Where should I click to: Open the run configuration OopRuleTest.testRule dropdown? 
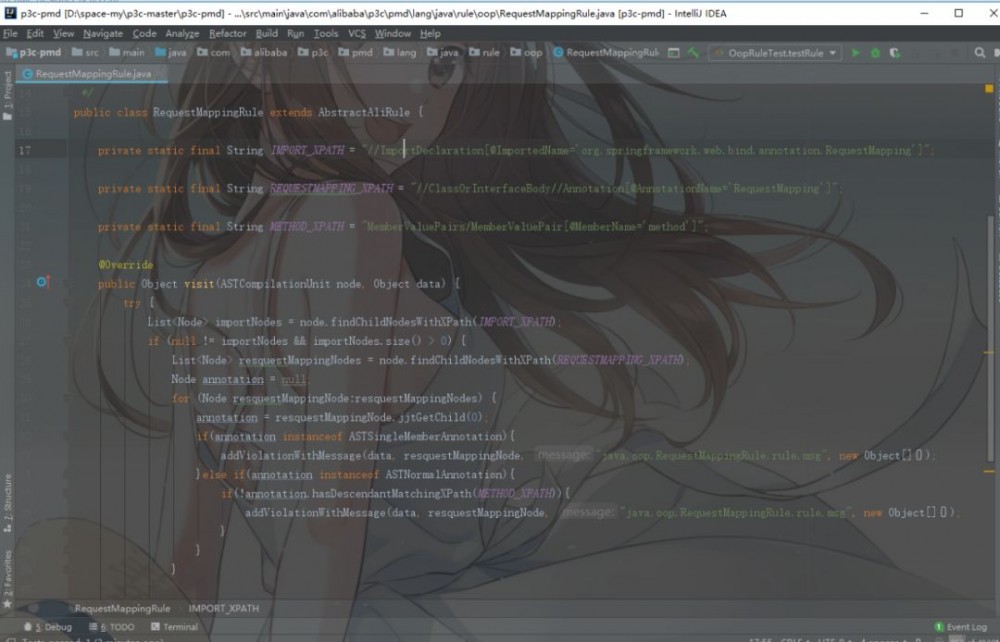775,53
